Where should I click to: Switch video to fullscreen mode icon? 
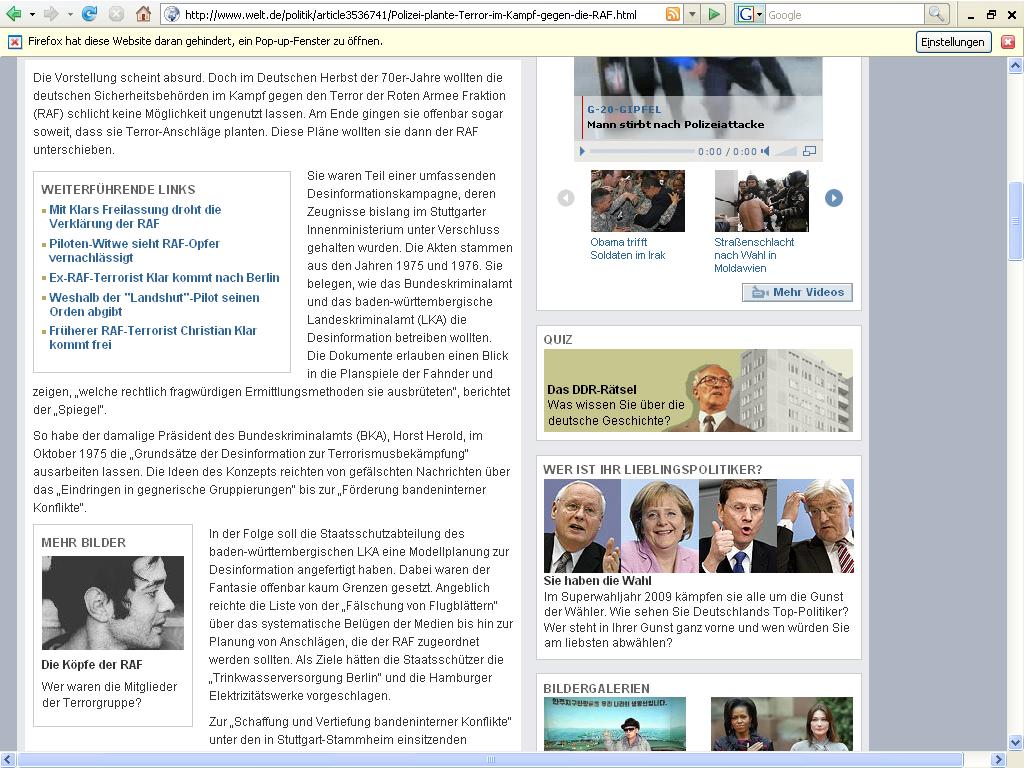809,152
